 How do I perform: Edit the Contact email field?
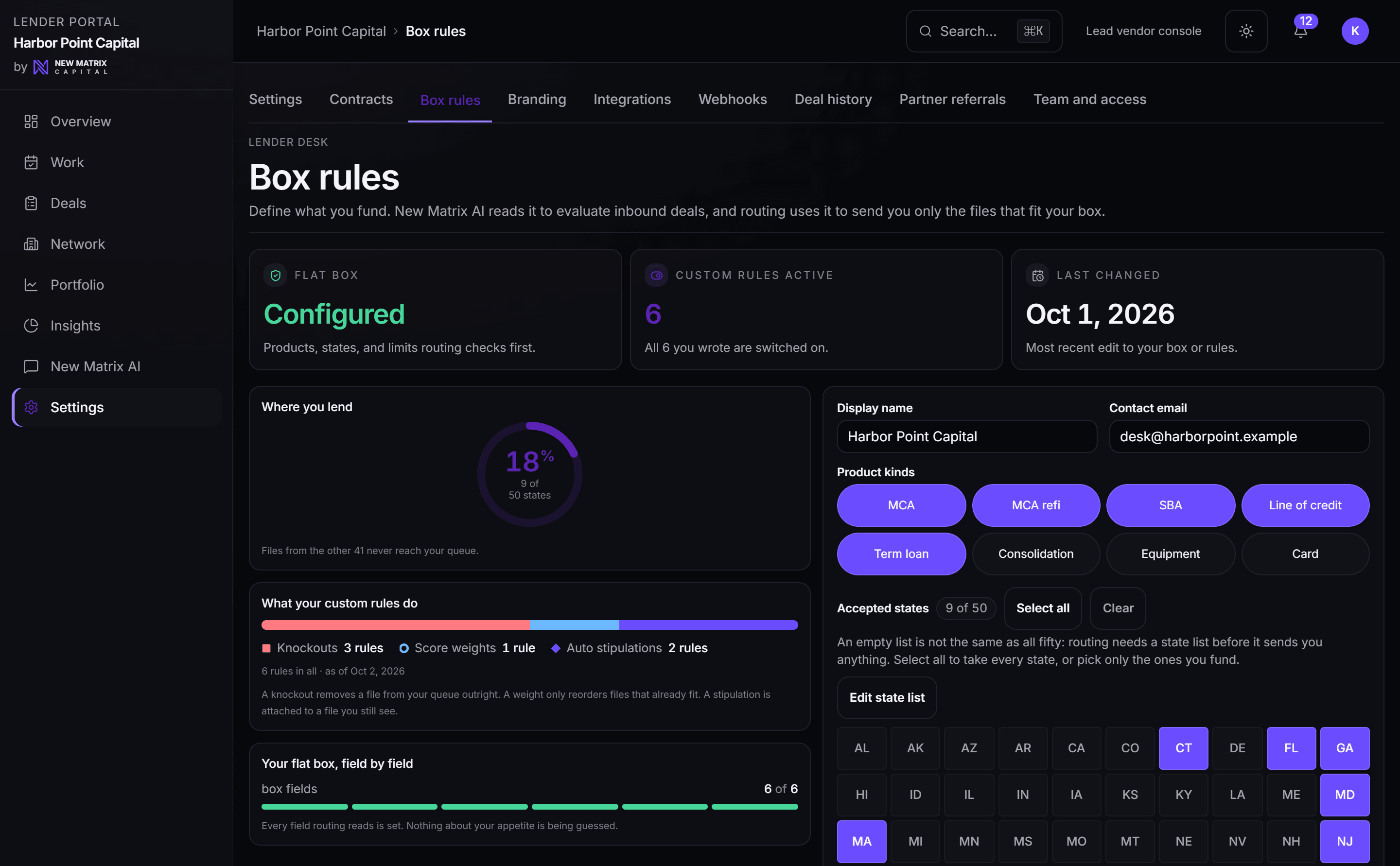tap(1239, 436)
